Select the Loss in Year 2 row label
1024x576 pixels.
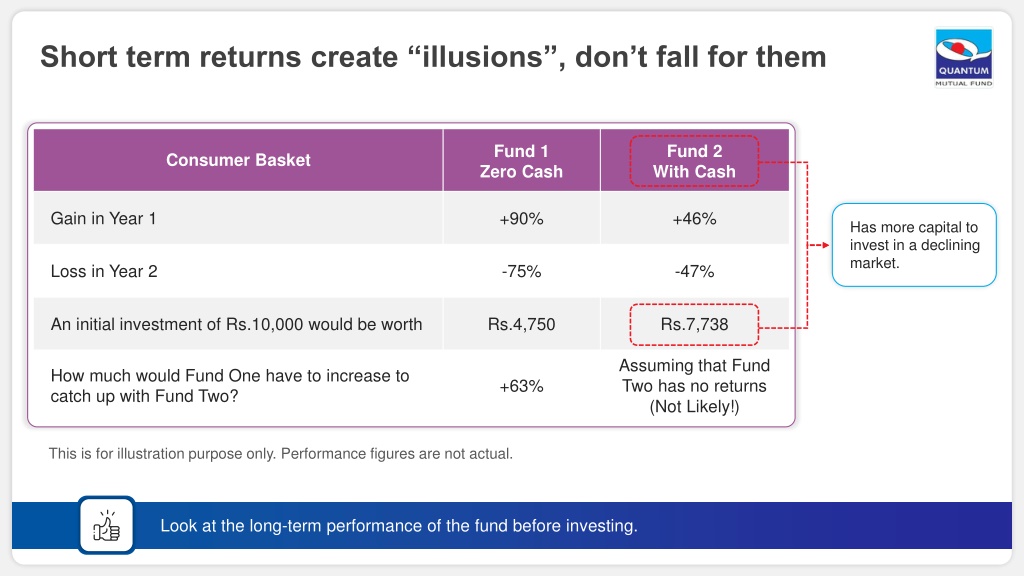(x=104, y=272)
